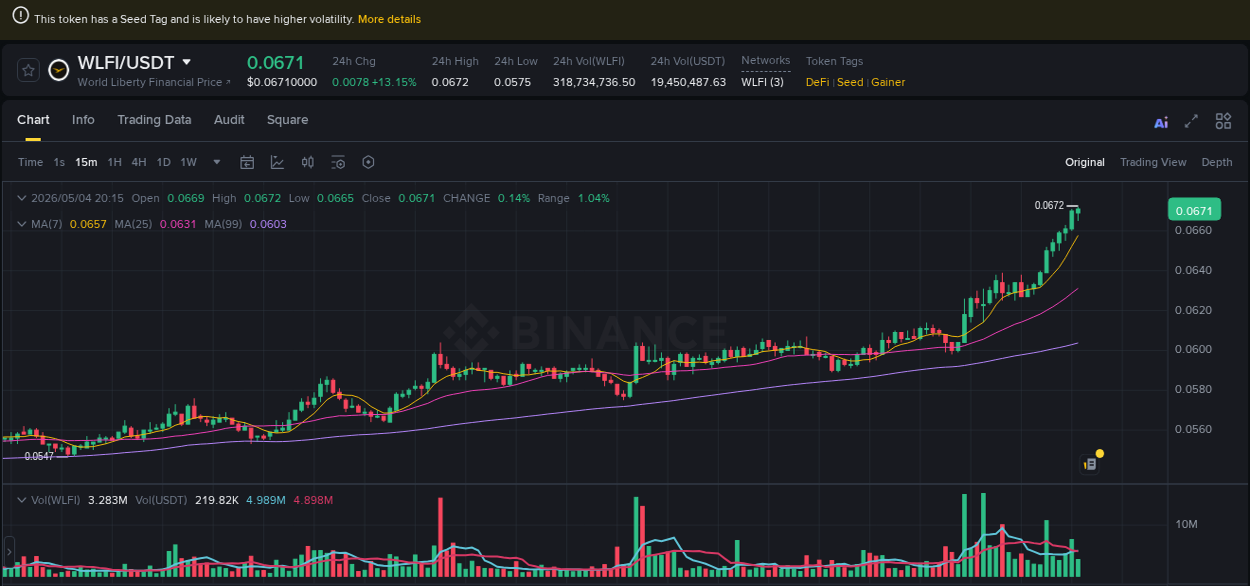Switch to the Square tab

pos(287,120)
